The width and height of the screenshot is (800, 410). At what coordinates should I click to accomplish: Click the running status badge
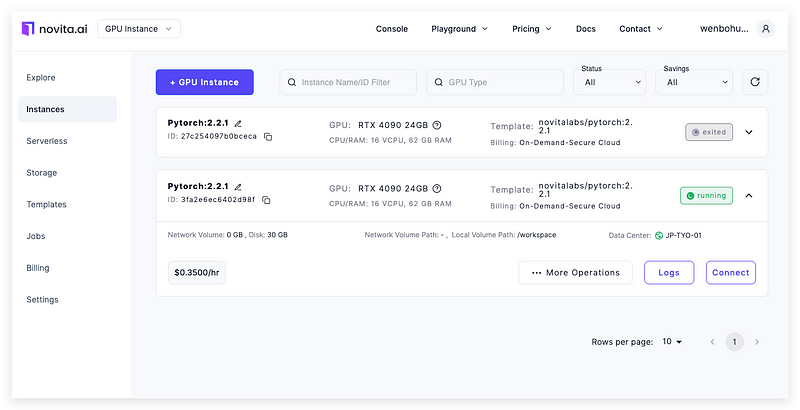pos(706,195)
